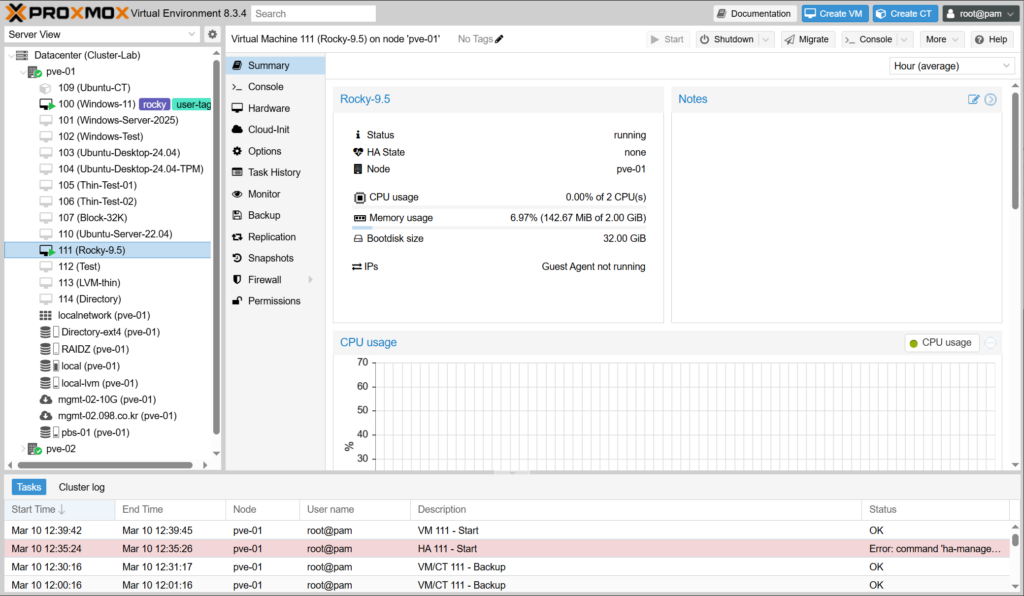
Task: Open the Server View dropdown
Action: [x=101, y=34]
